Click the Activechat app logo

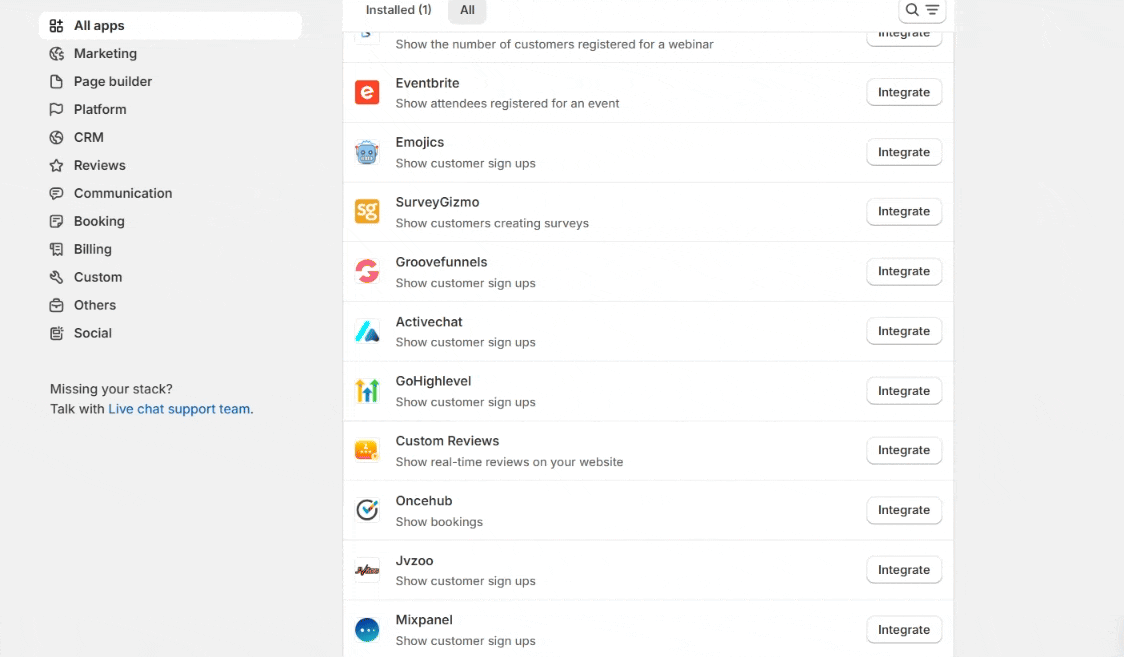(x=367, y=331)
